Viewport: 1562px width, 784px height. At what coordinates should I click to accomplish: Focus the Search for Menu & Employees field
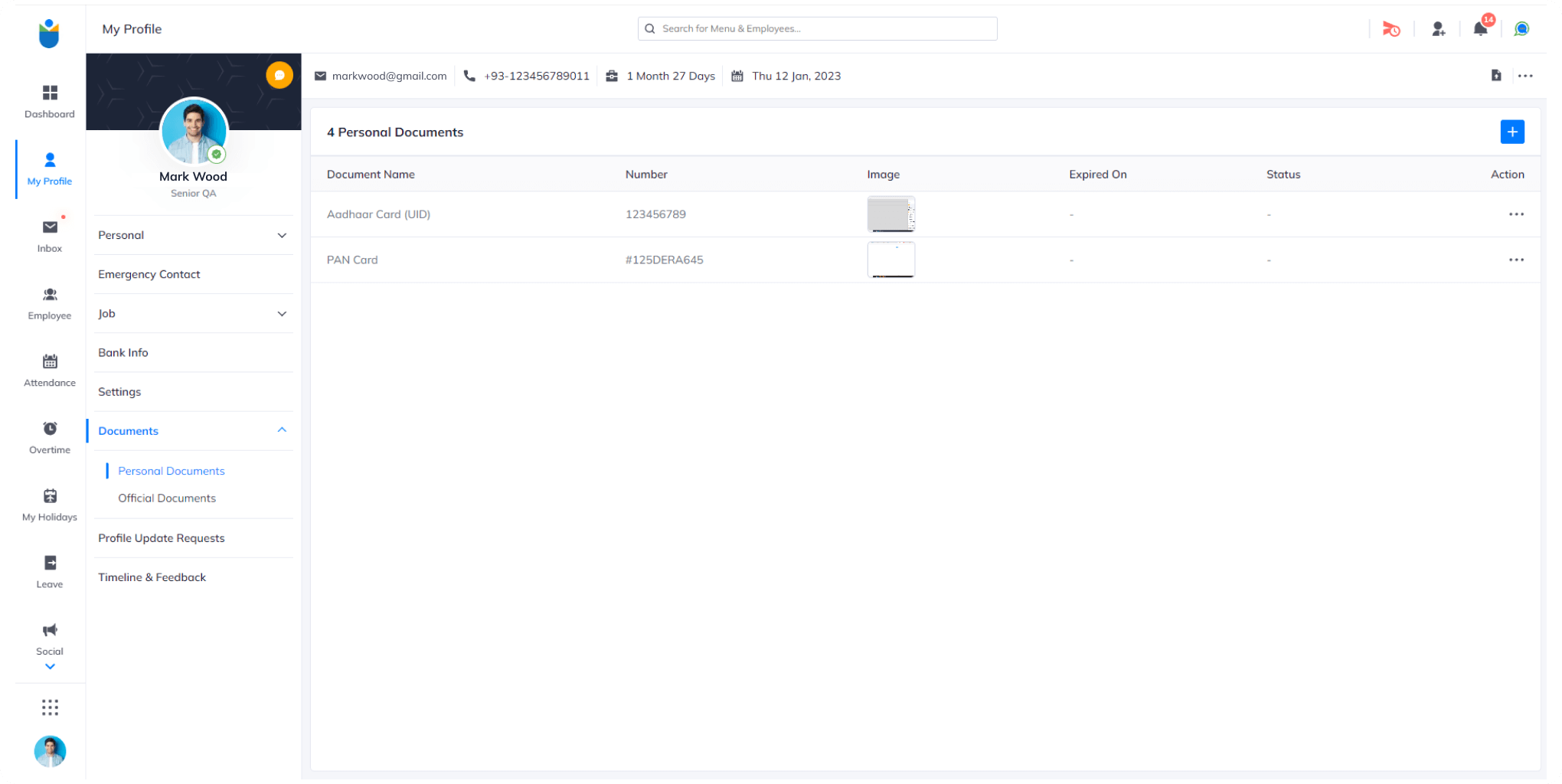pyautogui.click(x=817, y=28)
